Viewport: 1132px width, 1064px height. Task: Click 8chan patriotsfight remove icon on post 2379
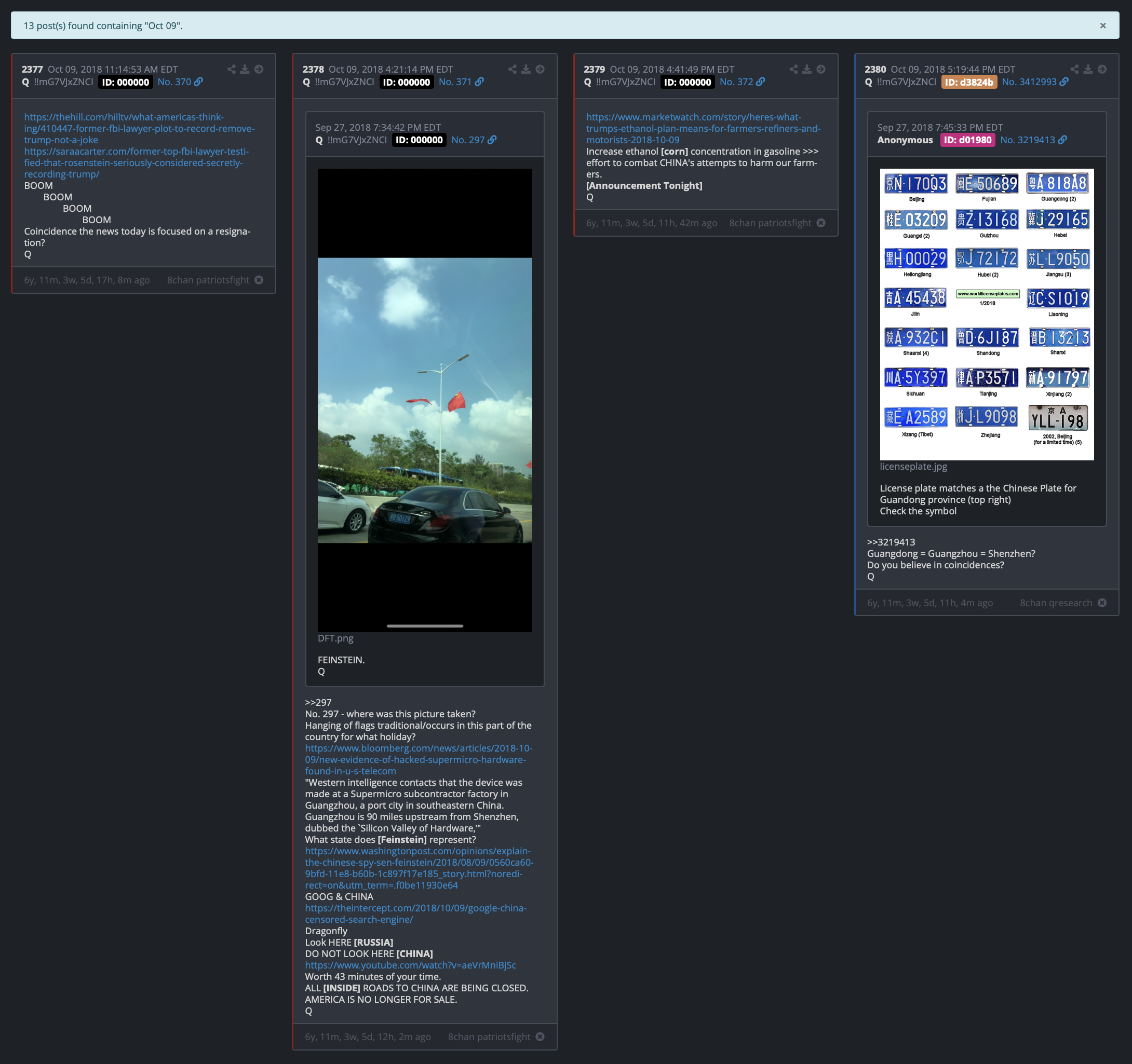pos(820,223)
